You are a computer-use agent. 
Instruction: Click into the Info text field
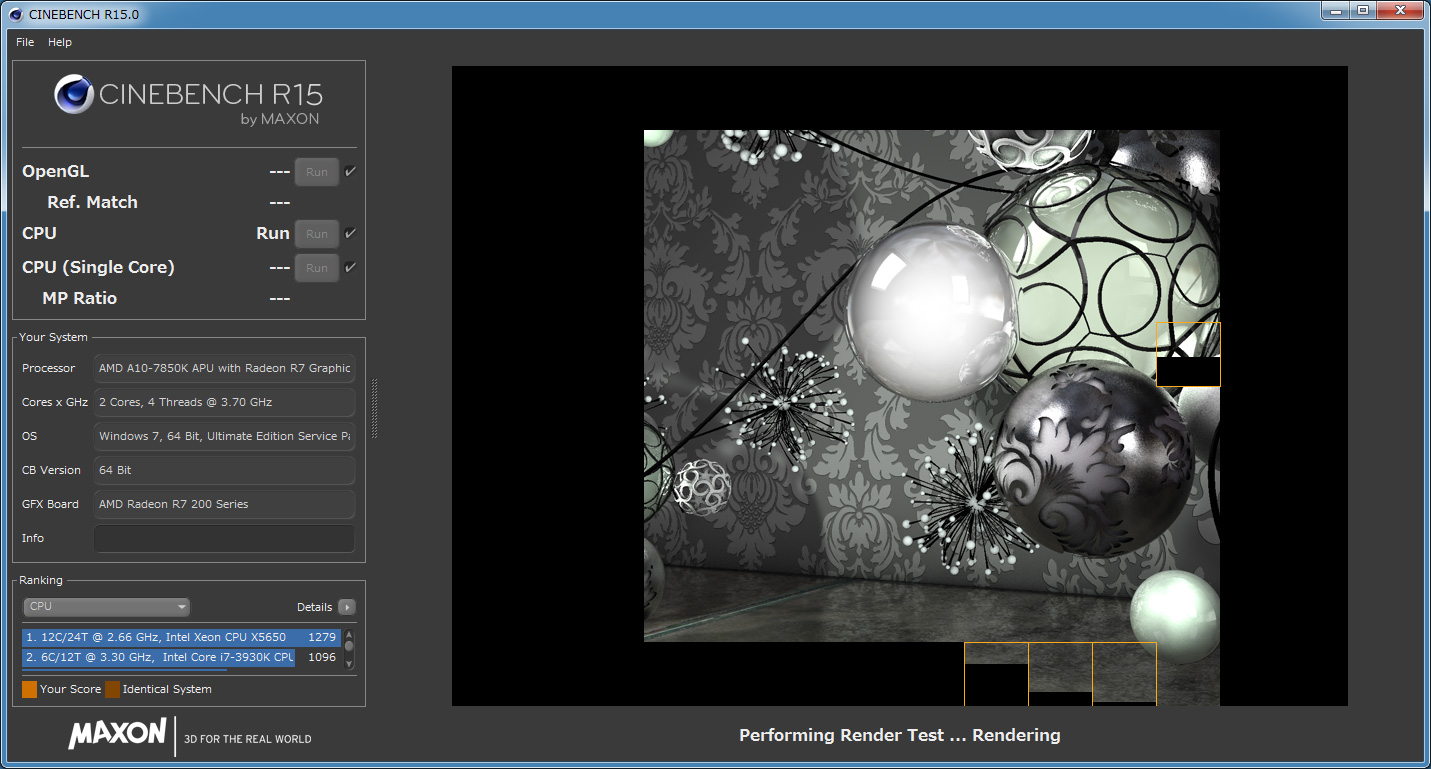224,538
